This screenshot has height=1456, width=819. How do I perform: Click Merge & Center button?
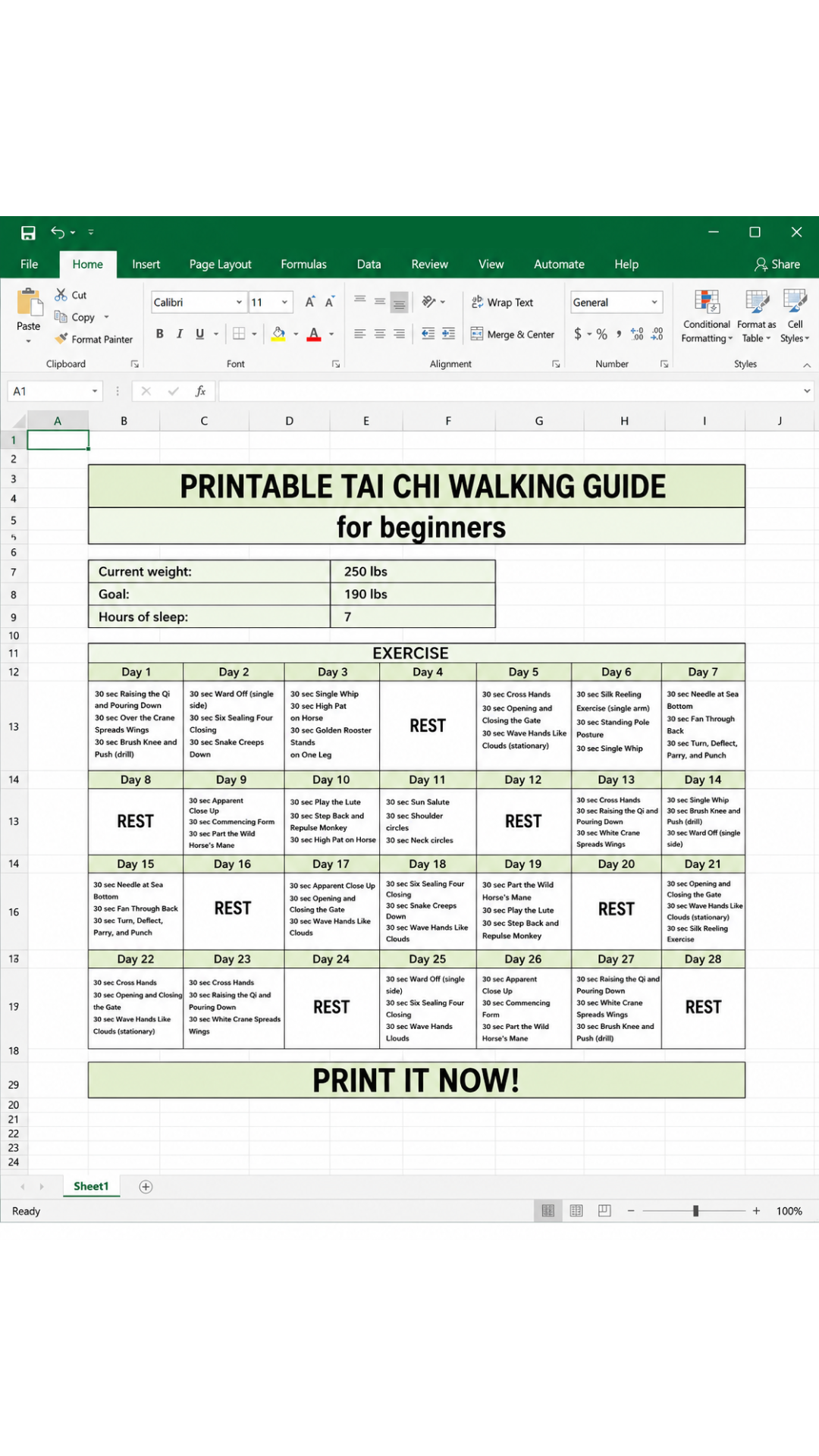pyautogui.click(x=513, y=334)
